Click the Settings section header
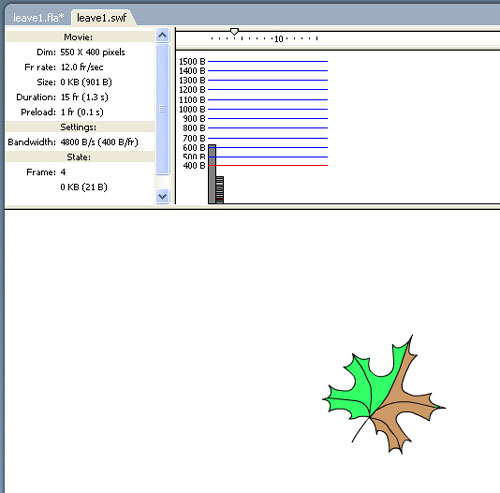Screen dimensions: 500x493 point(80,127)
